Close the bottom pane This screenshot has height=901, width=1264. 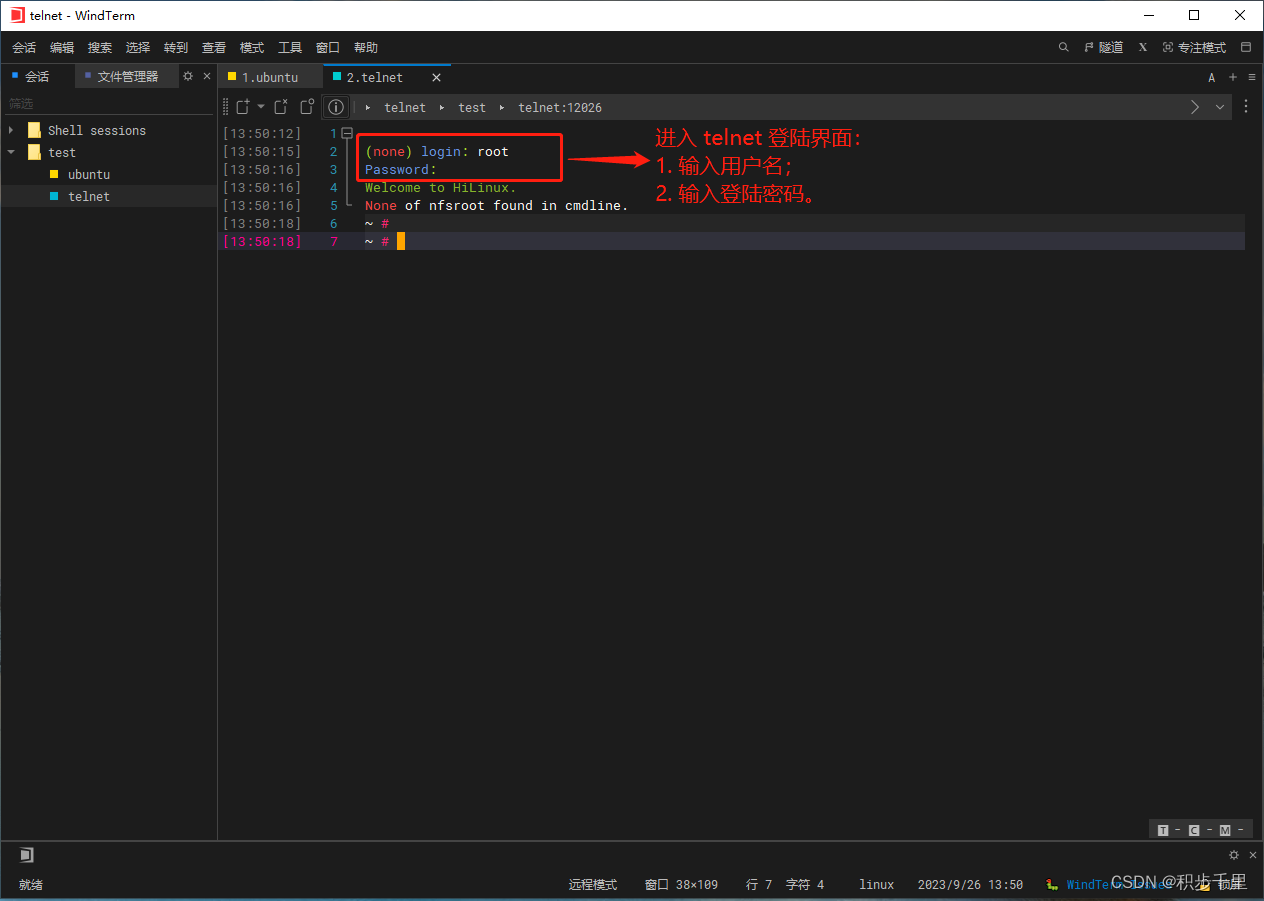coord(1253,855)
